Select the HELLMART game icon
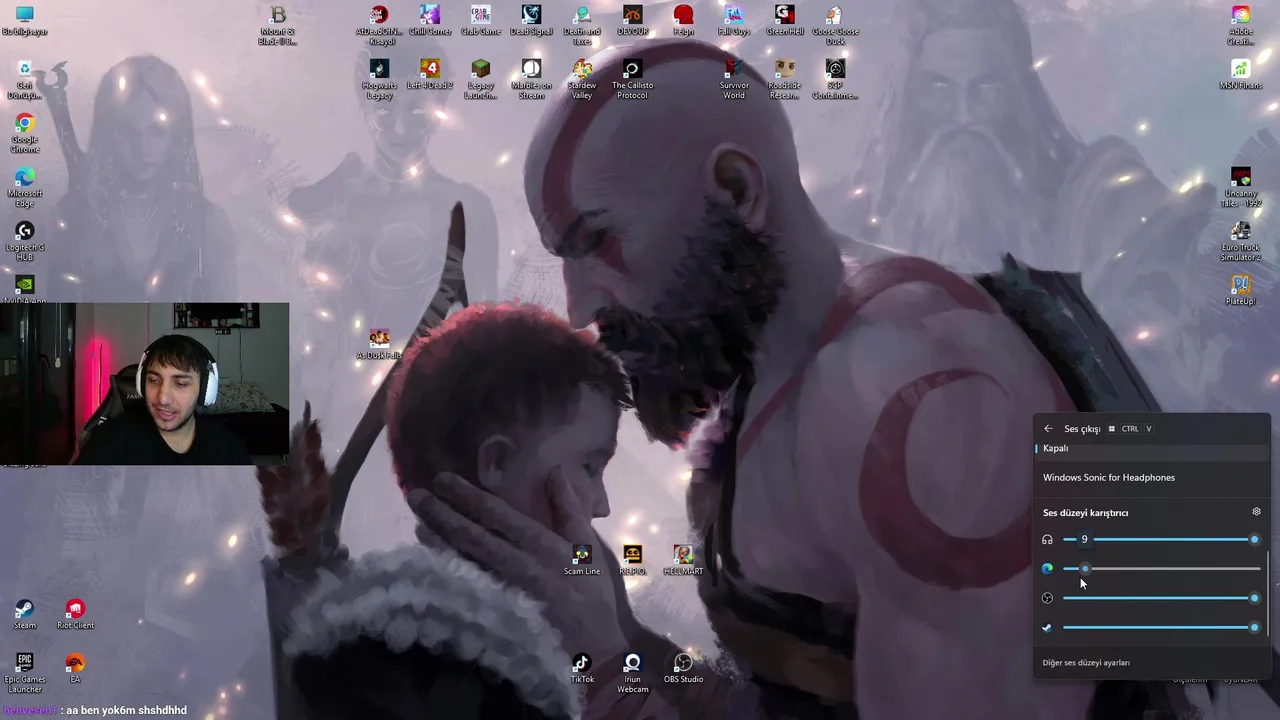 click(683, 560)
